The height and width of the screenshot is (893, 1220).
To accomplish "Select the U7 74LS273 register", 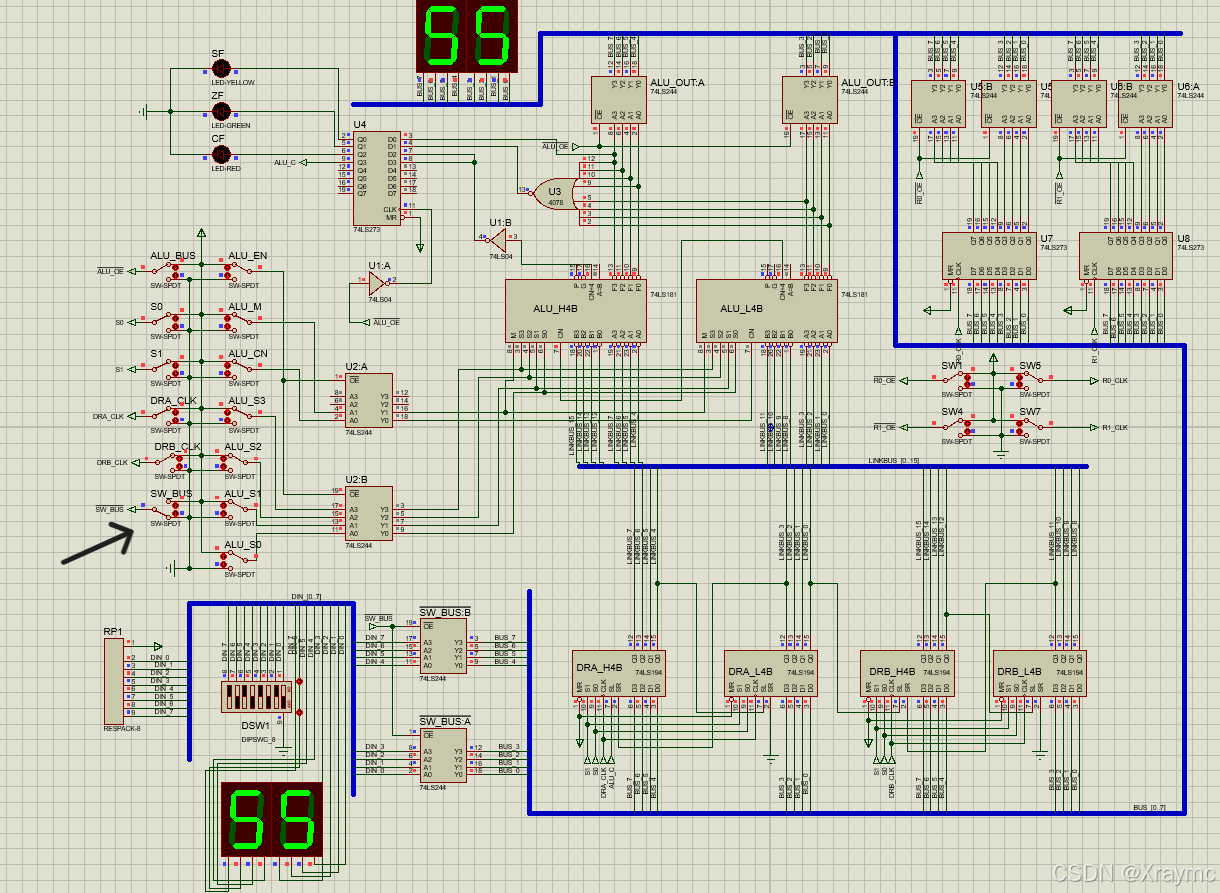I will click(x=989, y=256).
